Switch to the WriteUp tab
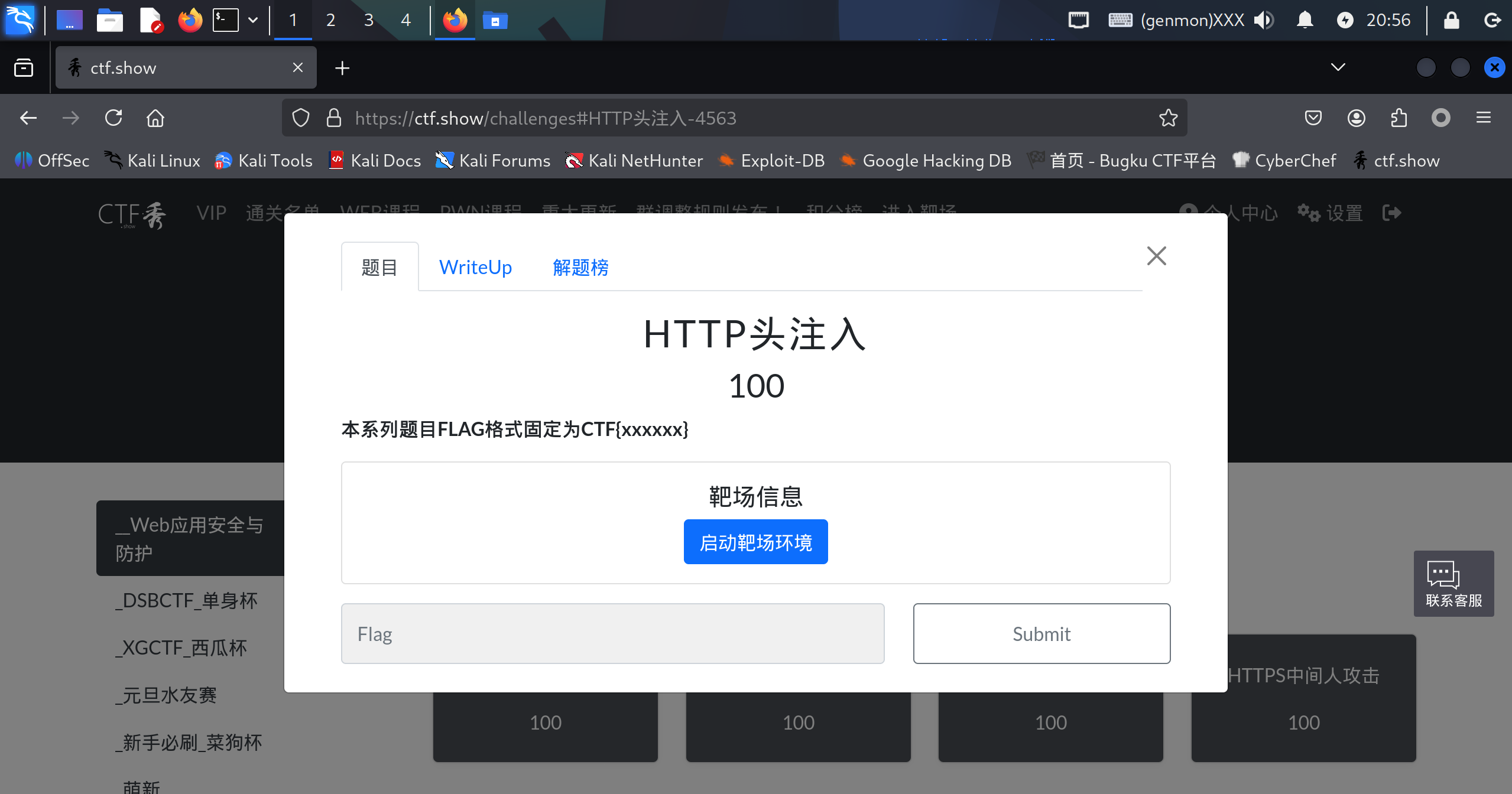The width and height of the screenshot is (1512, 794). tap(475, 266)
